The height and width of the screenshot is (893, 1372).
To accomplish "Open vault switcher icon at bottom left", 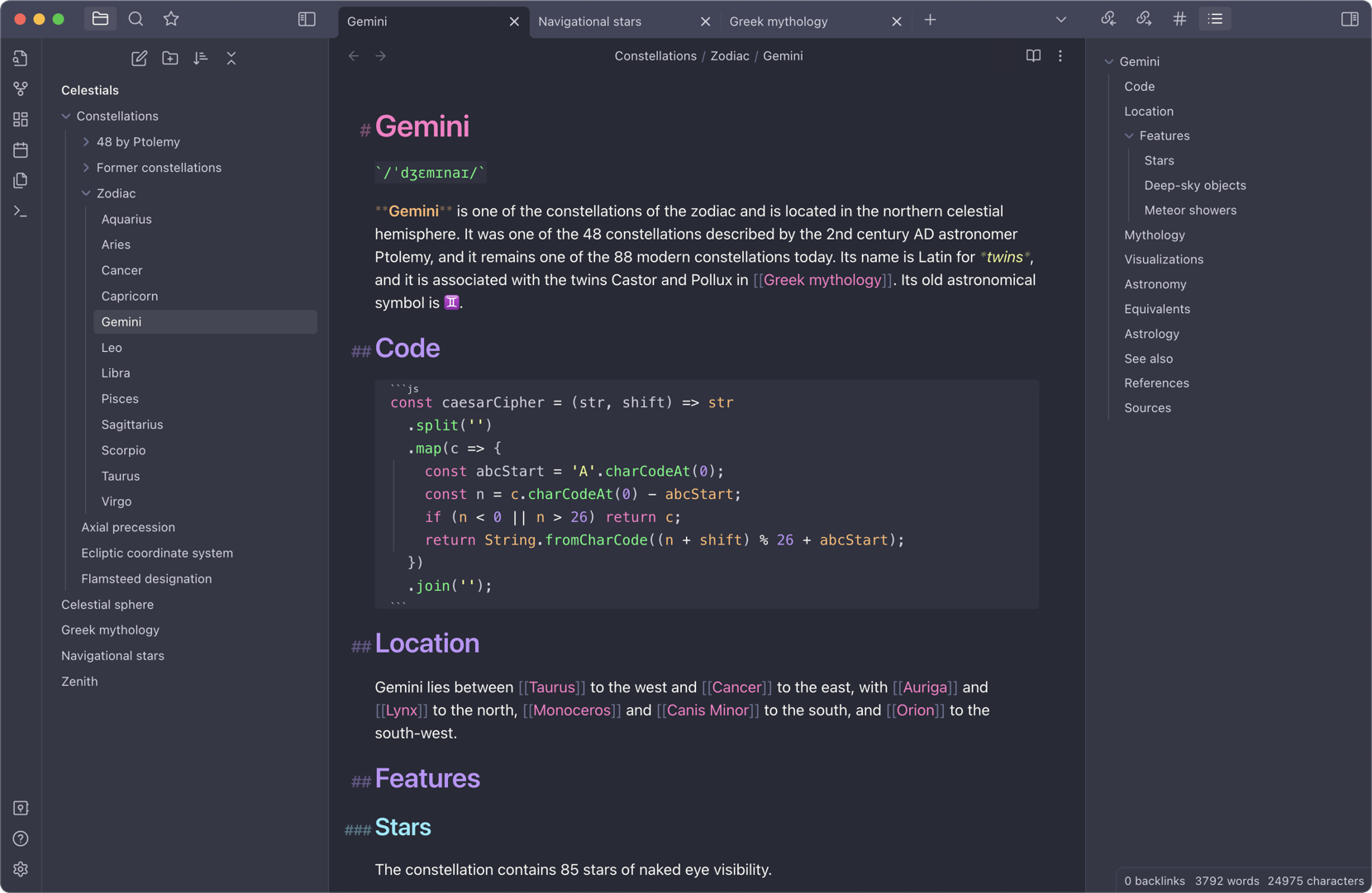I will [x=21, y=808].
